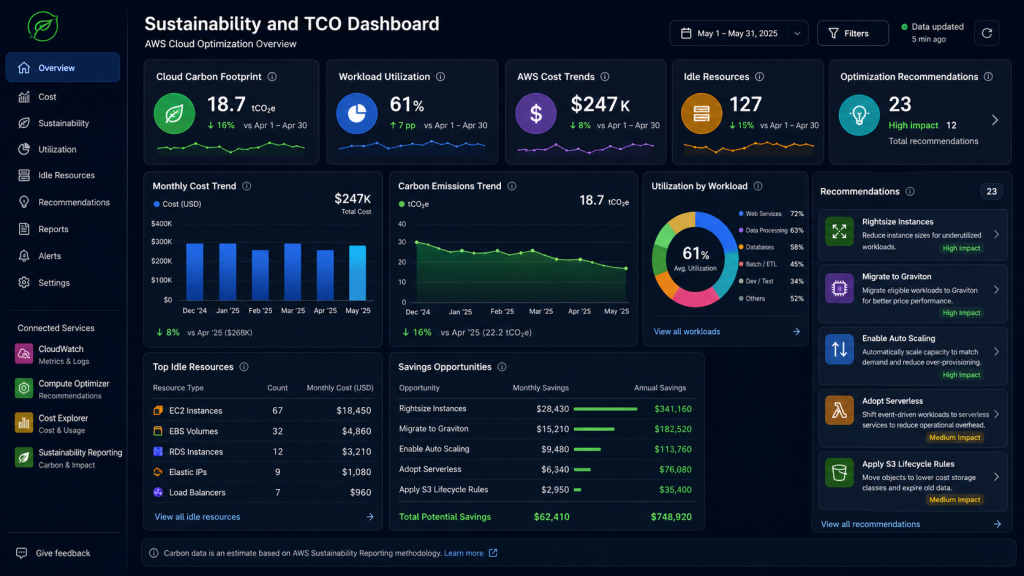This screenshot has width=1024, height=576.
Task: Expand the Migrate to Graviton recommendation chevron
Action: point(997,290)
